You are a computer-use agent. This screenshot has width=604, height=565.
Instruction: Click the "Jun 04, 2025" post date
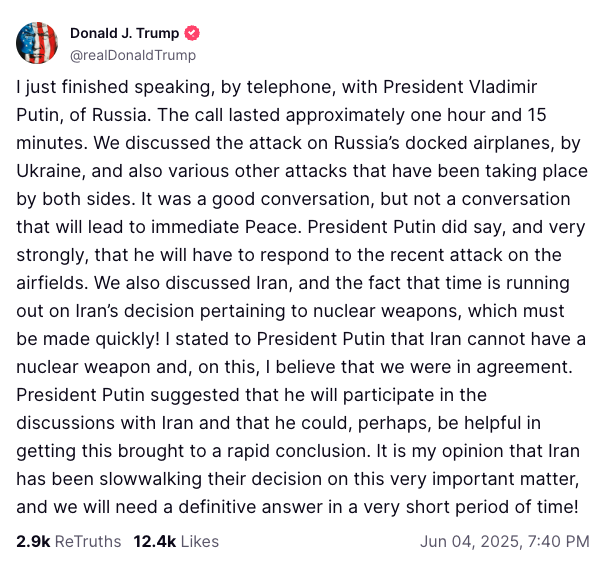pos(467,541)
